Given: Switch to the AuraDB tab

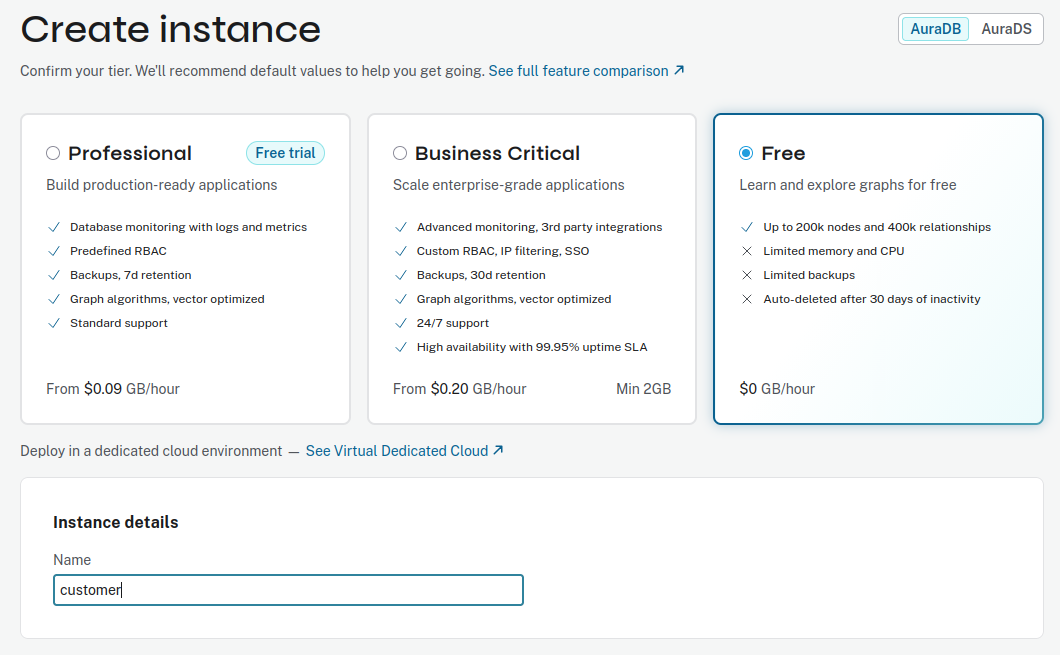Looking at the screenshot, I should (936, 29).
